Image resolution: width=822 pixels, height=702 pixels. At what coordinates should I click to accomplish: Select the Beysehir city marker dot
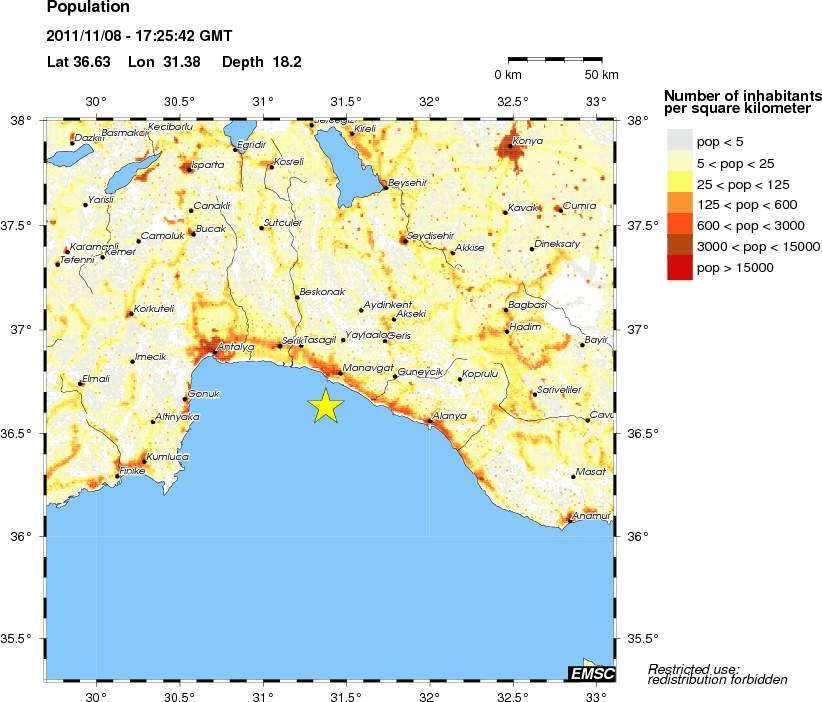pos(386,187)
